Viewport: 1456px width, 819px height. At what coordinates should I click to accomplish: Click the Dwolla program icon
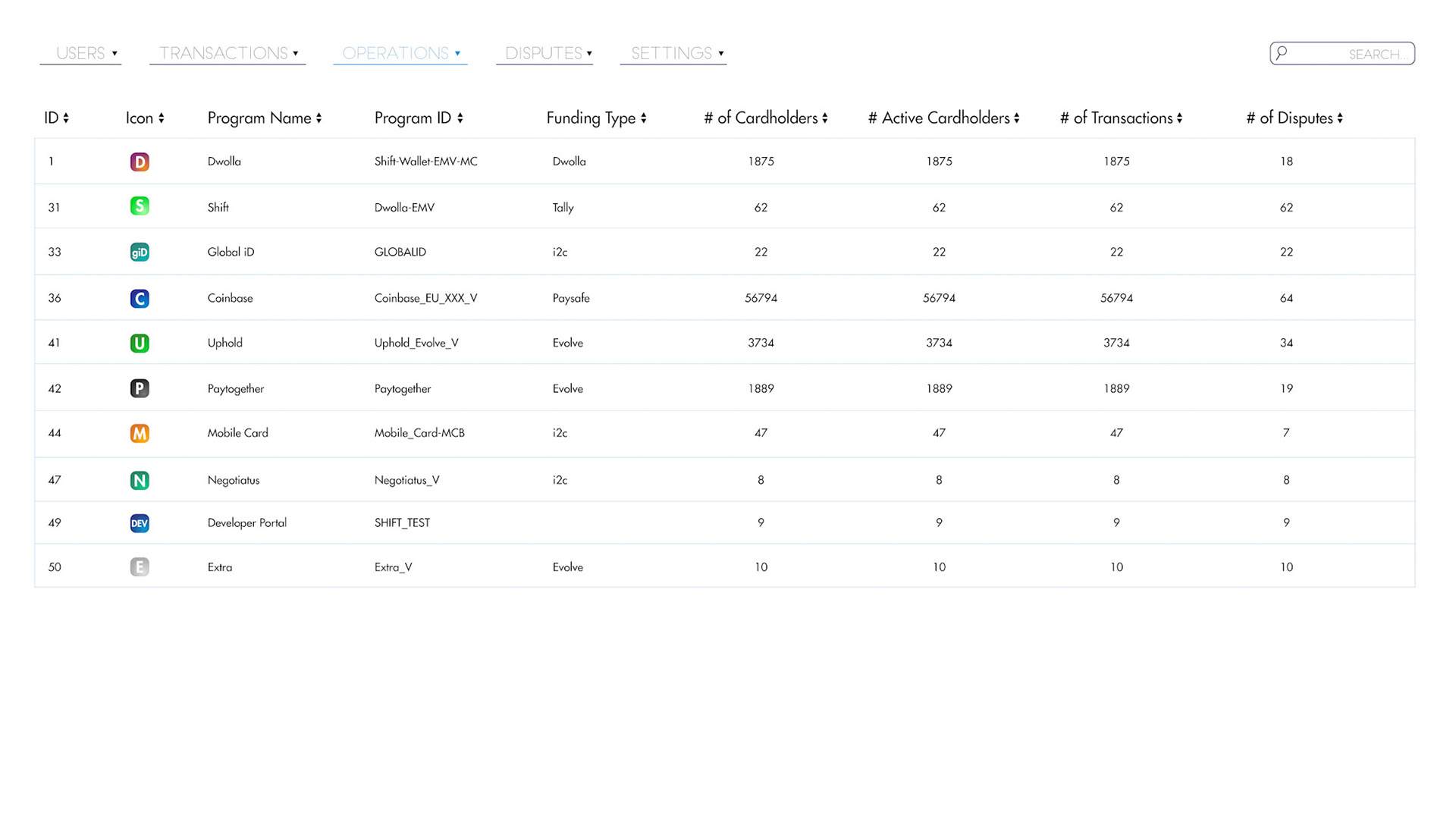140,162
